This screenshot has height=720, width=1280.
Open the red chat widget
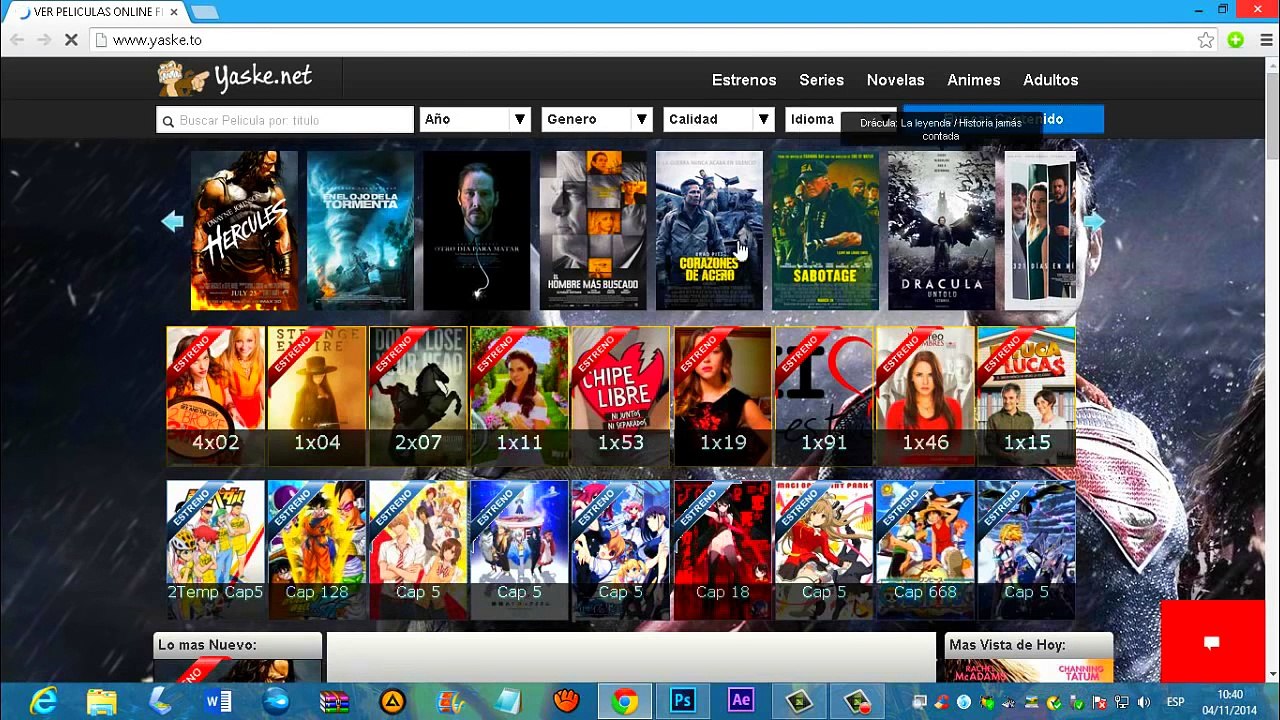1211,642
